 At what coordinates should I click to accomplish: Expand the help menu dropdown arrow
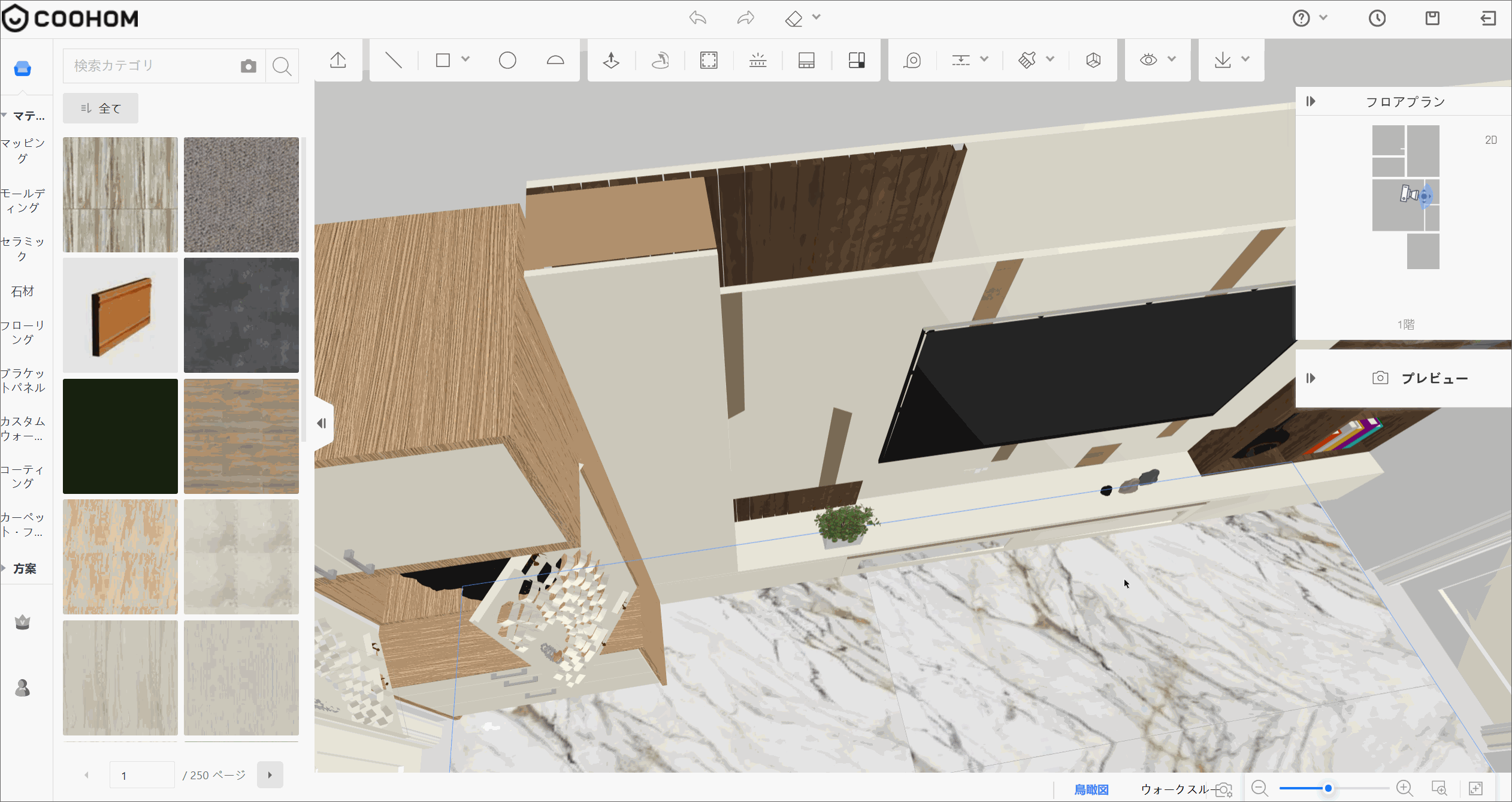click(x=1323, y=18)
